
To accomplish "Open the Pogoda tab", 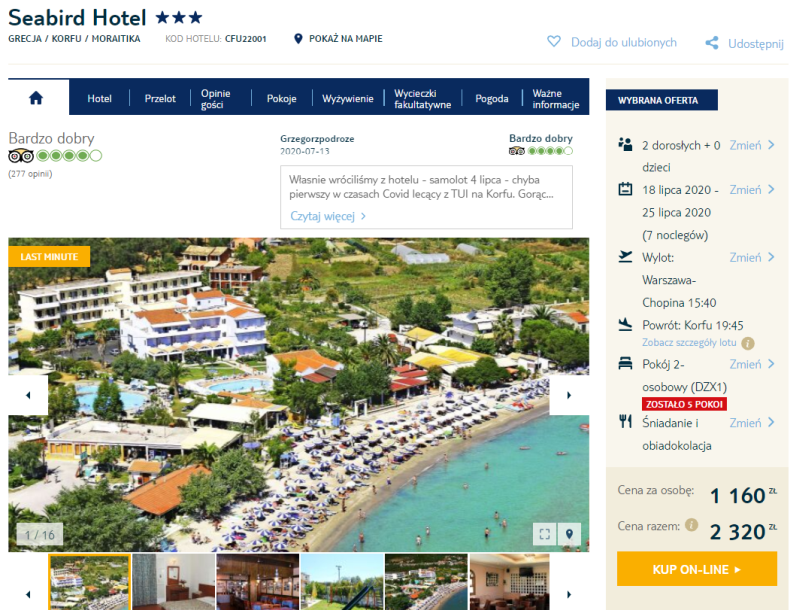I will (x=491, y=99).
